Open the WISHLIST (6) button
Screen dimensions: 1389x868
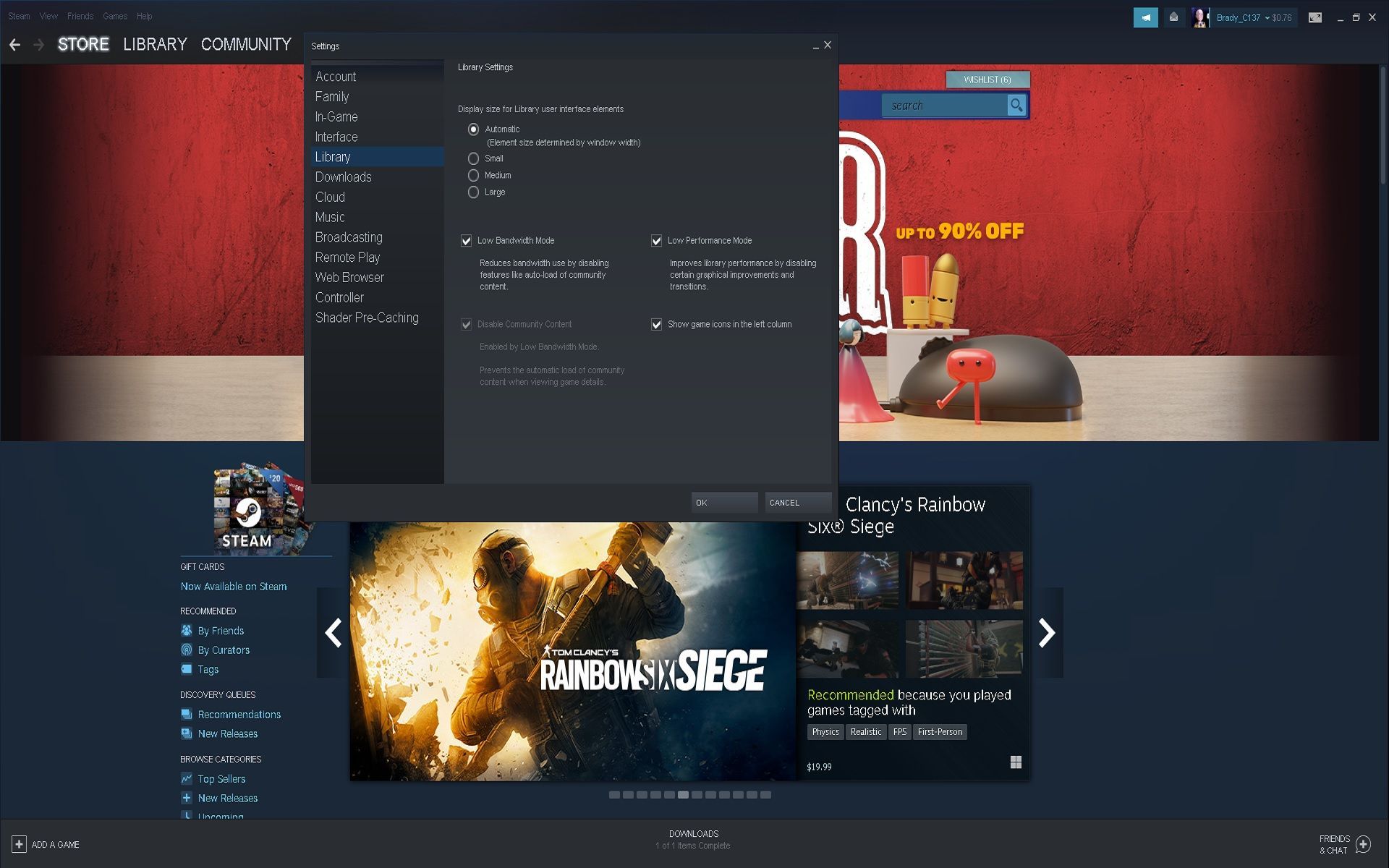click(987, 80)
